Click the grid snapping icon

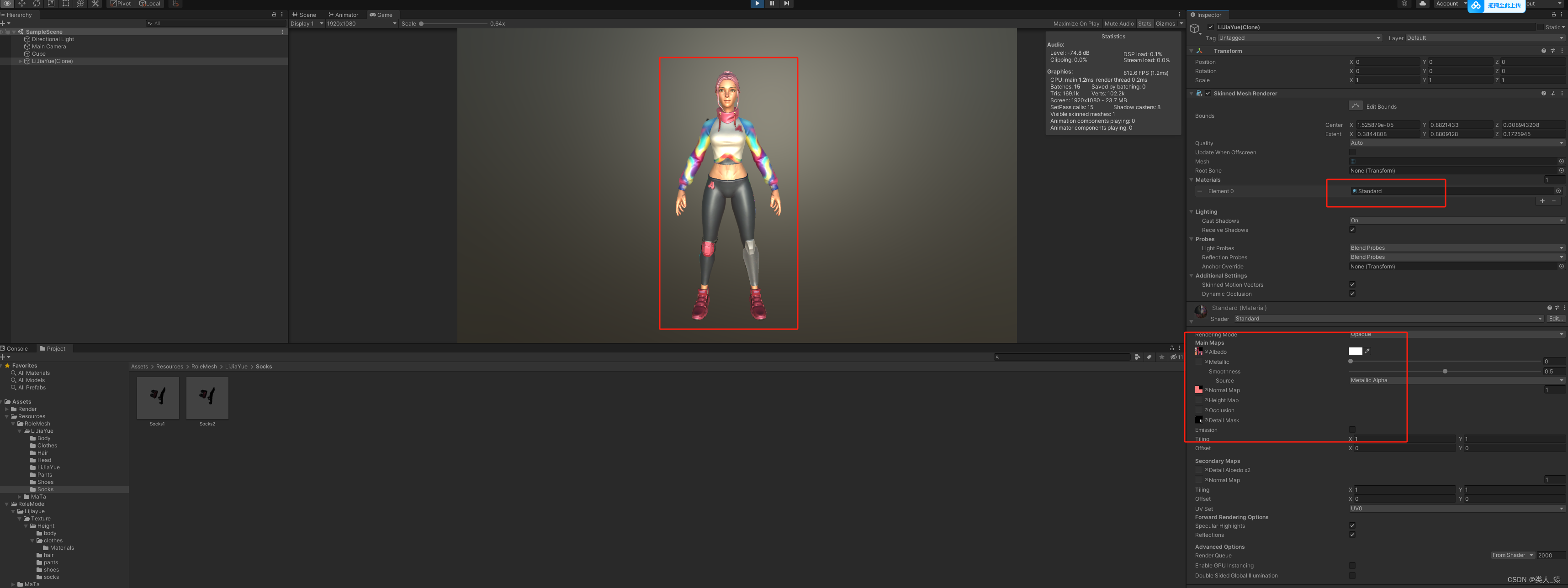[175, 4]
